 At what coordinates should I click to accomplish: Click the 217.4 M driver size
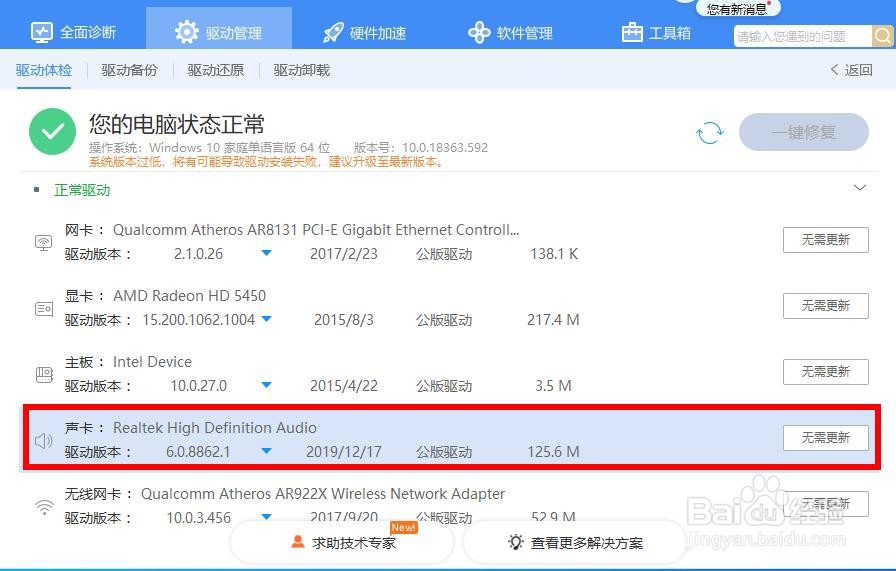coord(553,320)
